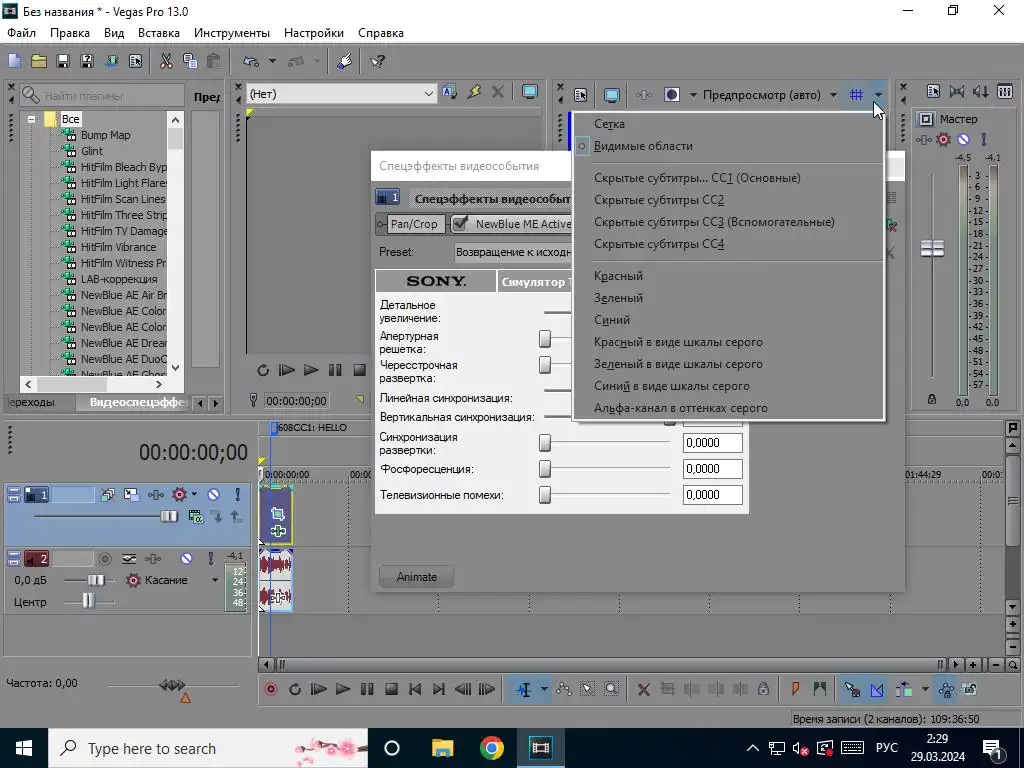This screenshot has width=1024, height=768.
Task: Click the Insert Marker orange flag icon
Action: (795, 689)
